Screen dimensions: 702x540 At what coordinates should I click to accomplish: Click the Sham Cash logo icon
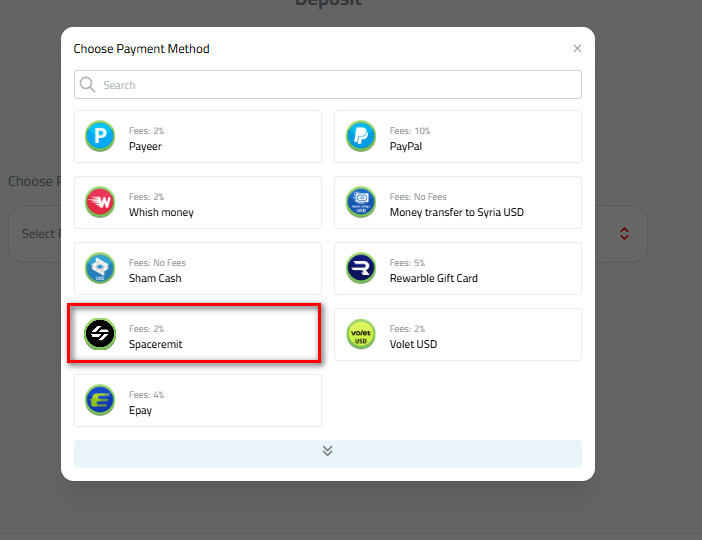(100, 268)
